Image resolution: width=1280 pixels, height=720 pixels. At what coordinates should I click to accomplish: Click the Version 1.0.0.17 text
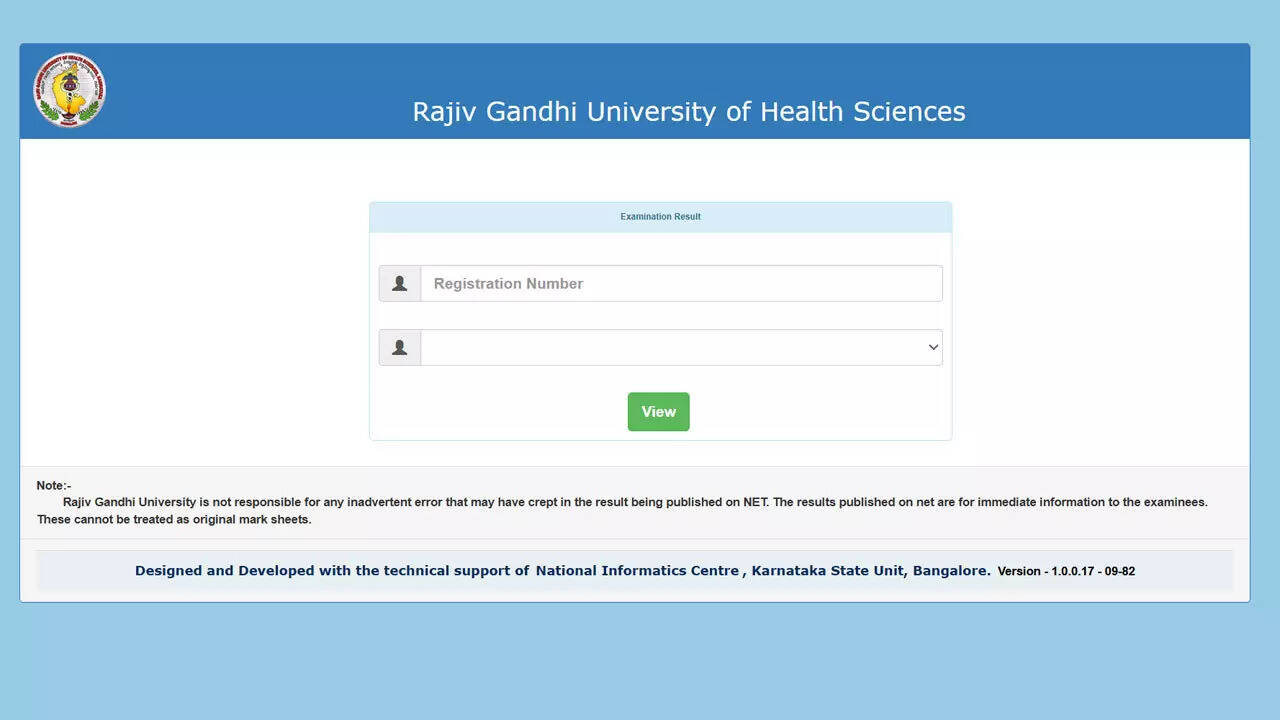coord(1066,572)
